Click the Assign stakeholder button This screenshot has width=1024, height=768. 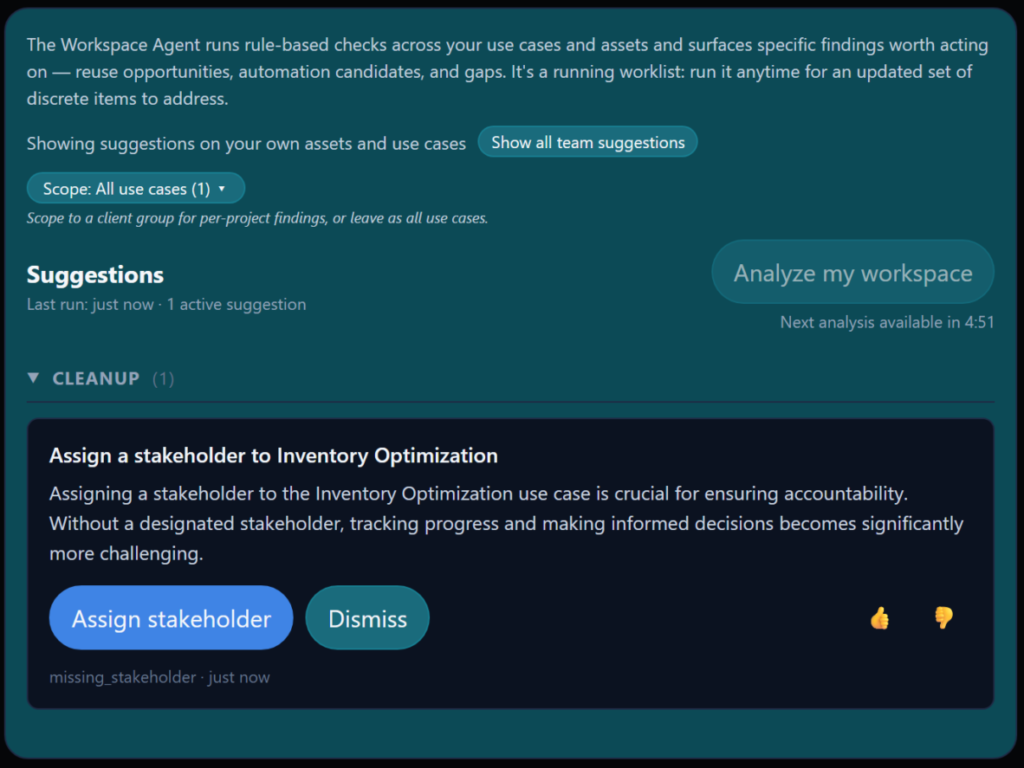tap(171, 618)
